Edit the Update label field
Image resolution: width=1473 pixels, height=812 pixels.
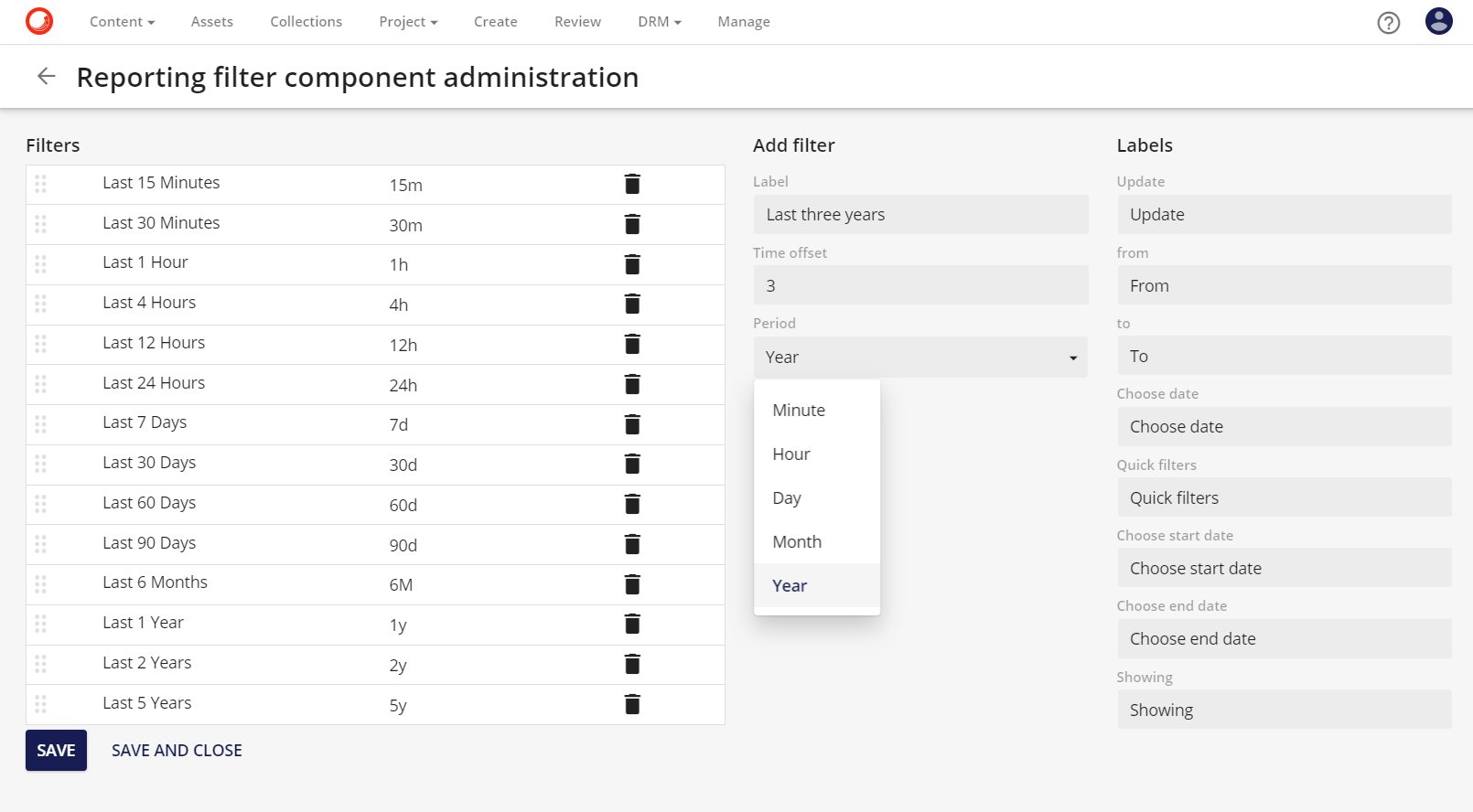click(1285, 215)
